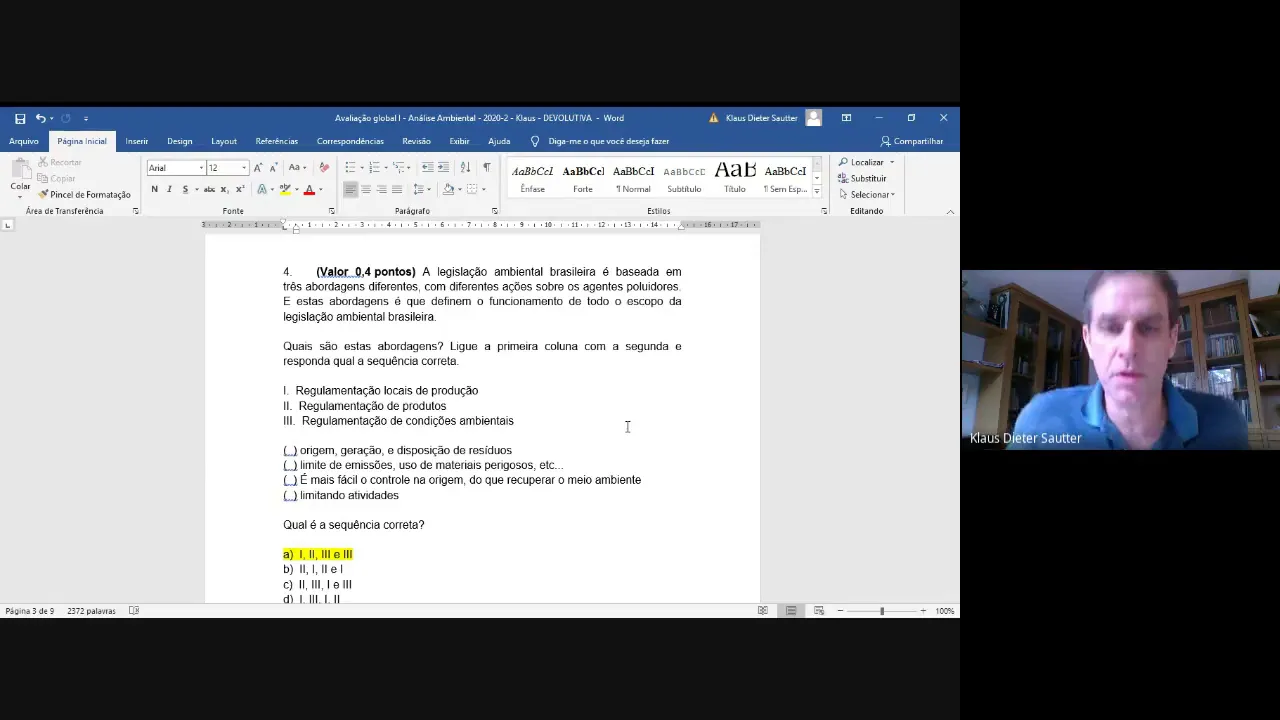1280x720 pixels.
Task: Apply a bulleted list
Action: (350, 168)
